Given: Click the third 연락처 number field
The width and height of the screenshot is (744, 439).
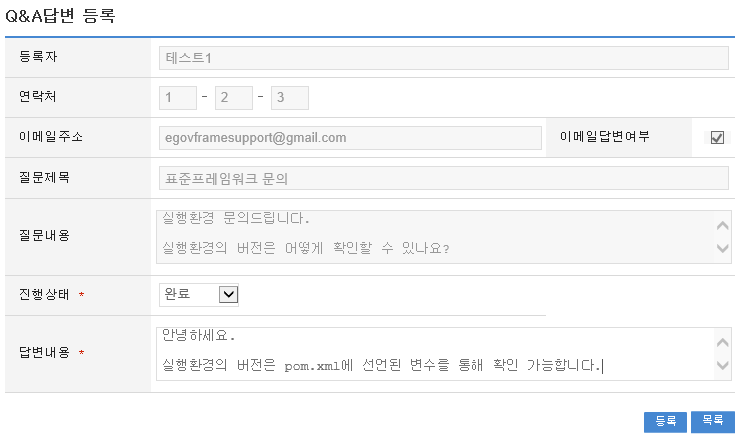Looking at the screenshot, I should pyautogui.click(x=290, y=98).
